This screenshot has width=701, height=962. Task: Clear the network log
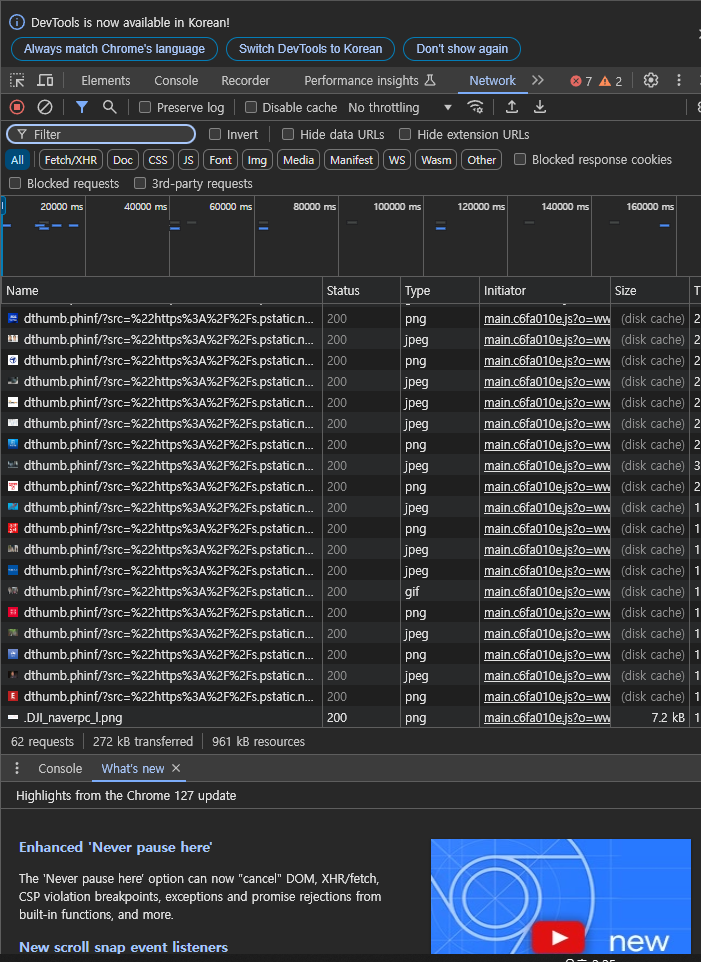(45, 107)
